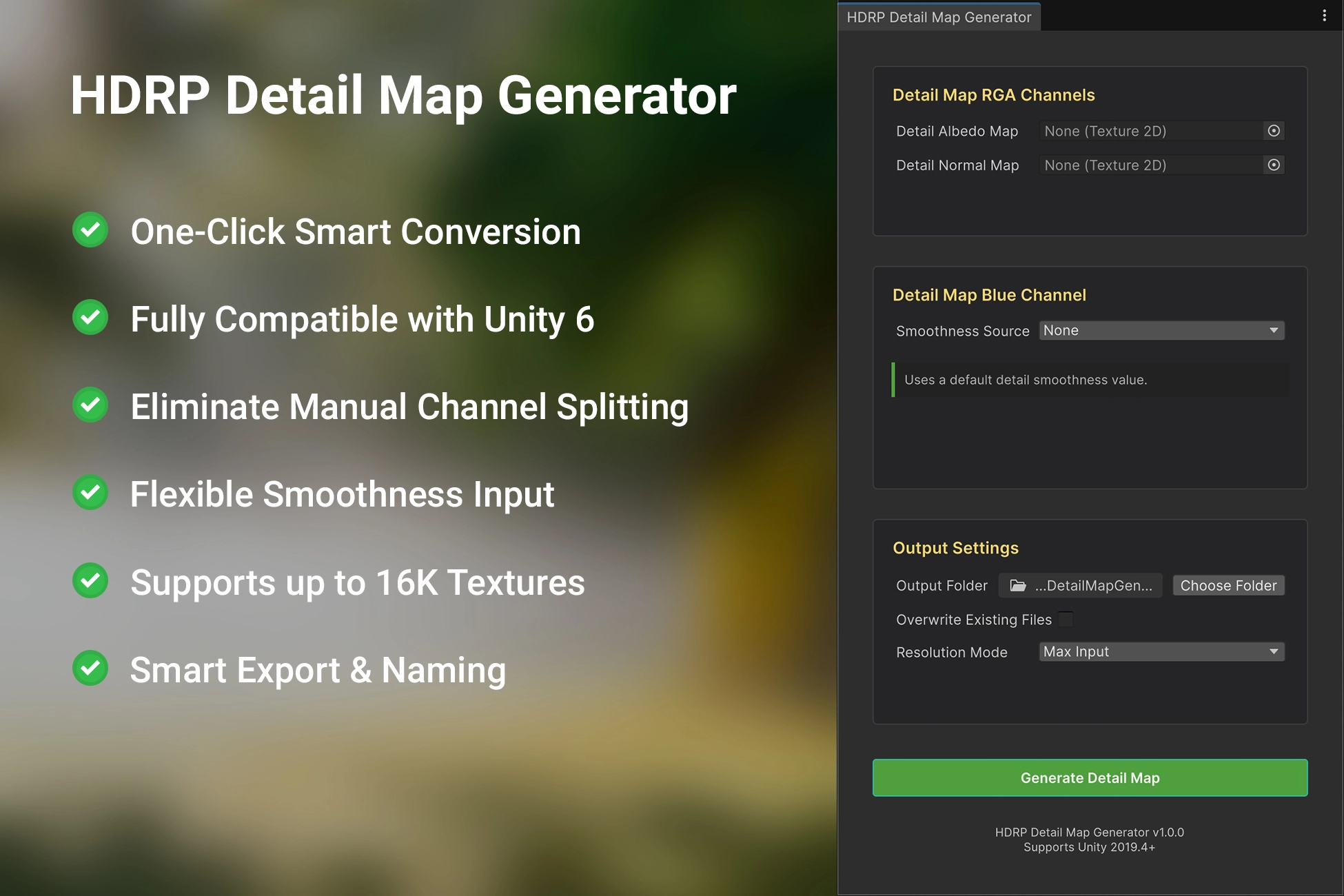This screenshot has width=1344, height=896.
Task: Open the Detail Normal Map object picker
Action: [x=1274, y=165]
